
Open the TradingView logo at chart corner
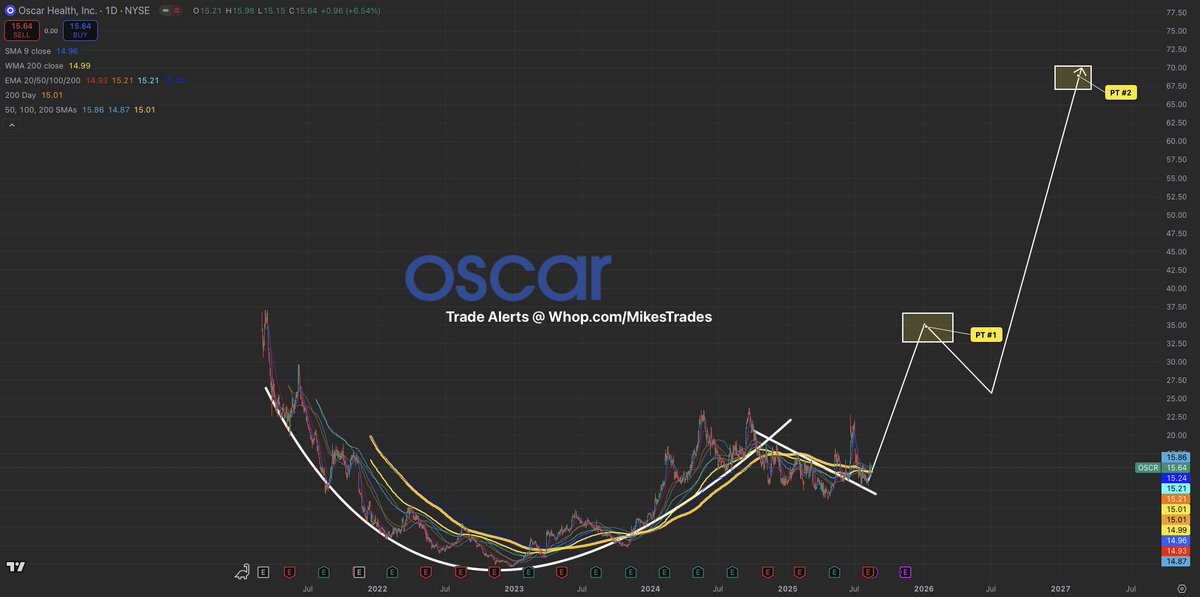(x=15, y=567)
